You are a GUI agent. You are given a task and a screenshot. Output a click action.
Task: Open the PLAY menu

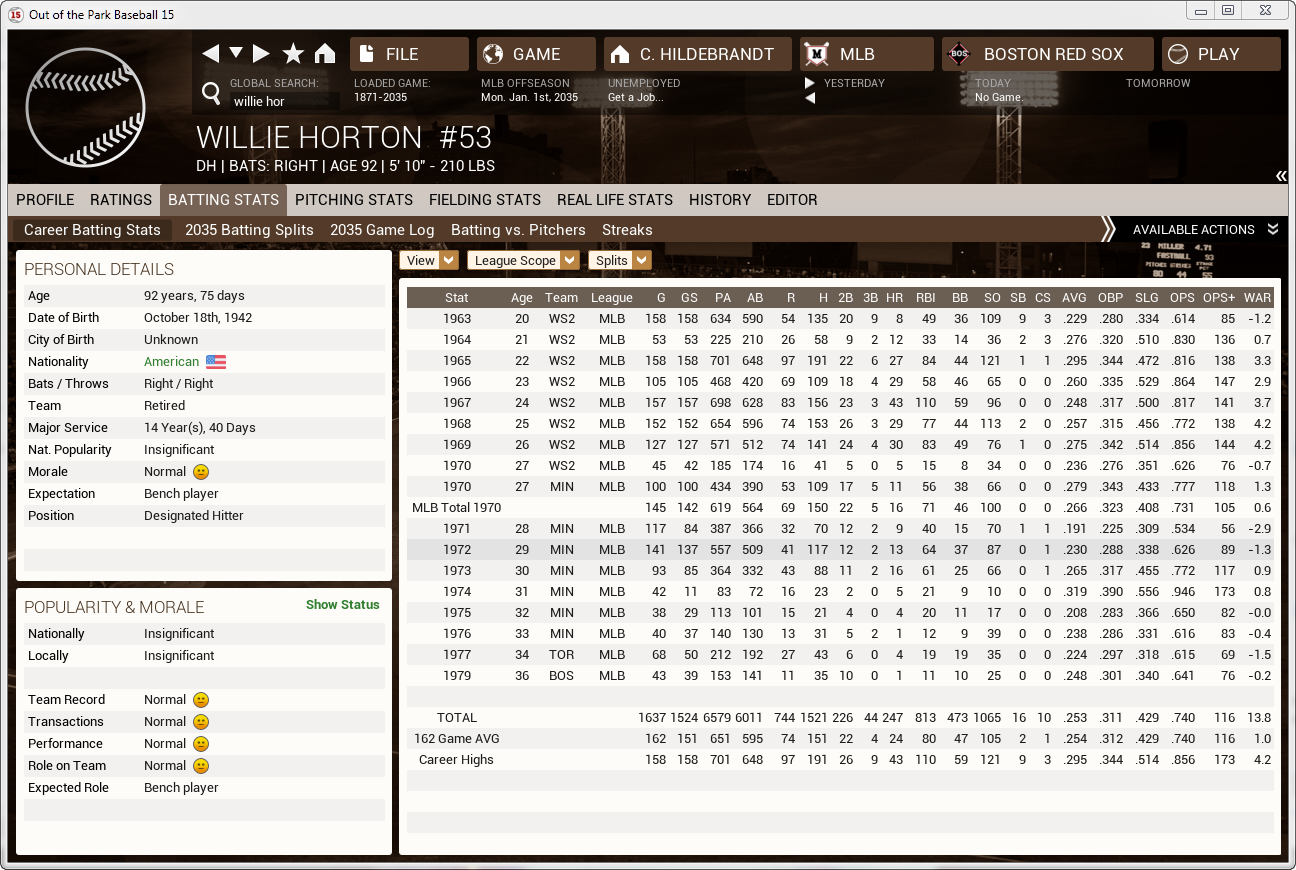click(x=1221, y=54)
